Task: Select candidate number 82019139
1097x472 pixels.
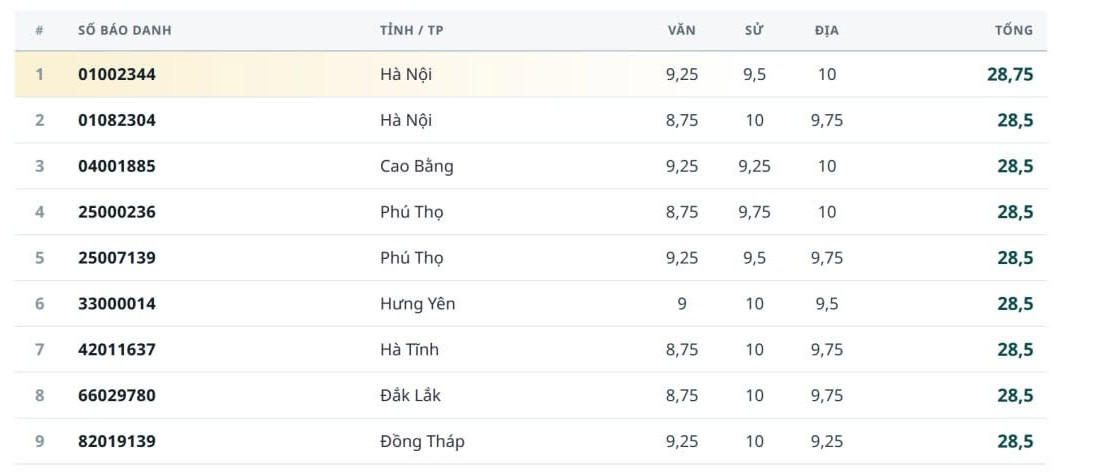Action: [x=117, y=441]
